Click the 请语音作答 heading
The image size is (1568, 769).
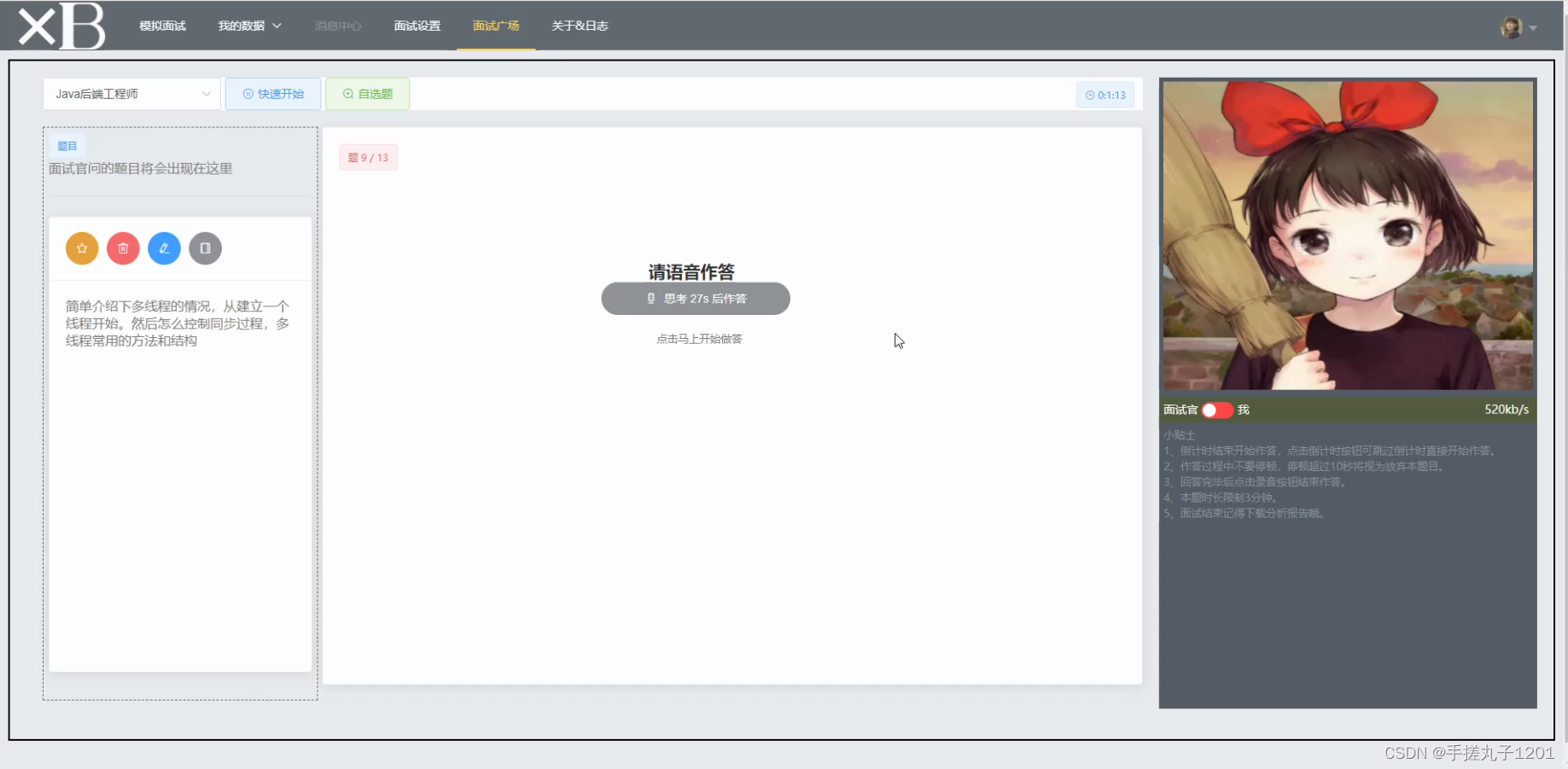(691, 271)
